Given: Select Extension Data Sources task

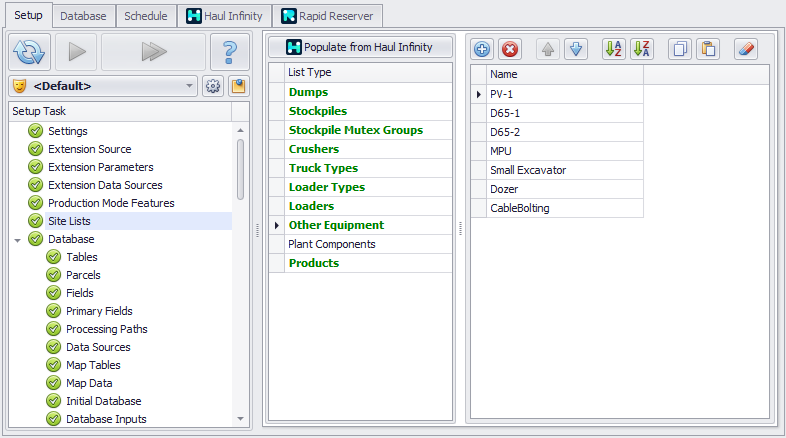Looking at the screenshot, I should (105, 185).
